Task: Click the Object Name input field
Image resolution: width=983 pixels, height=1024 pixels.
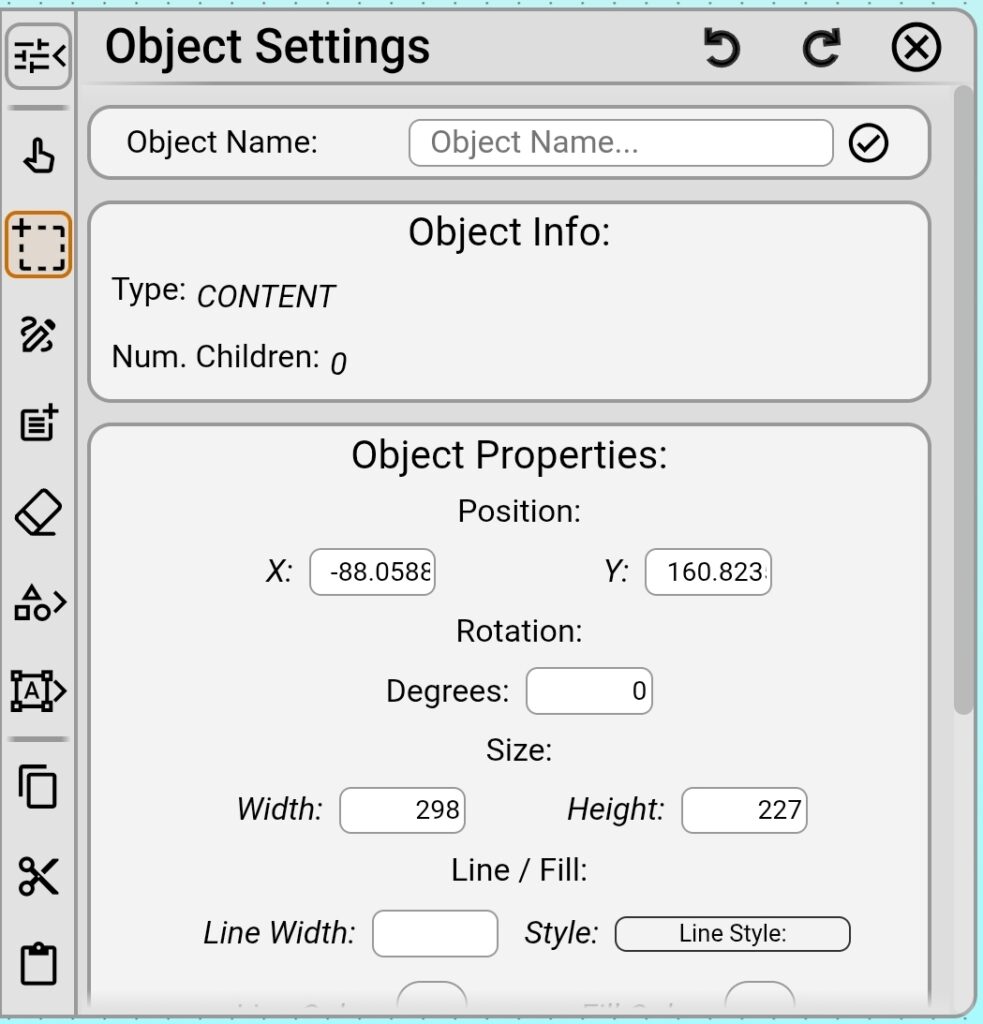Action: point(620,143)
